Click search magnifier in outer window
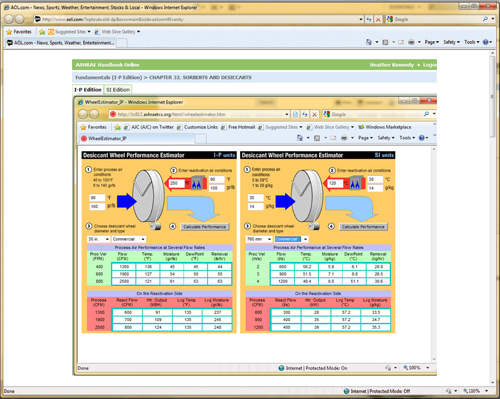The height and width of the screenshot is (399, 500). [x=485, y=19]
